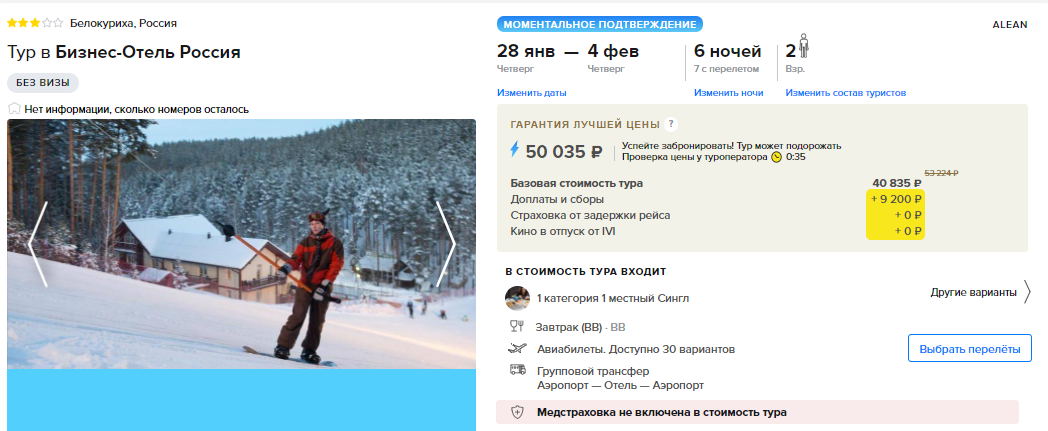Click the bus icon for group transfer

(x=517, y=370)
